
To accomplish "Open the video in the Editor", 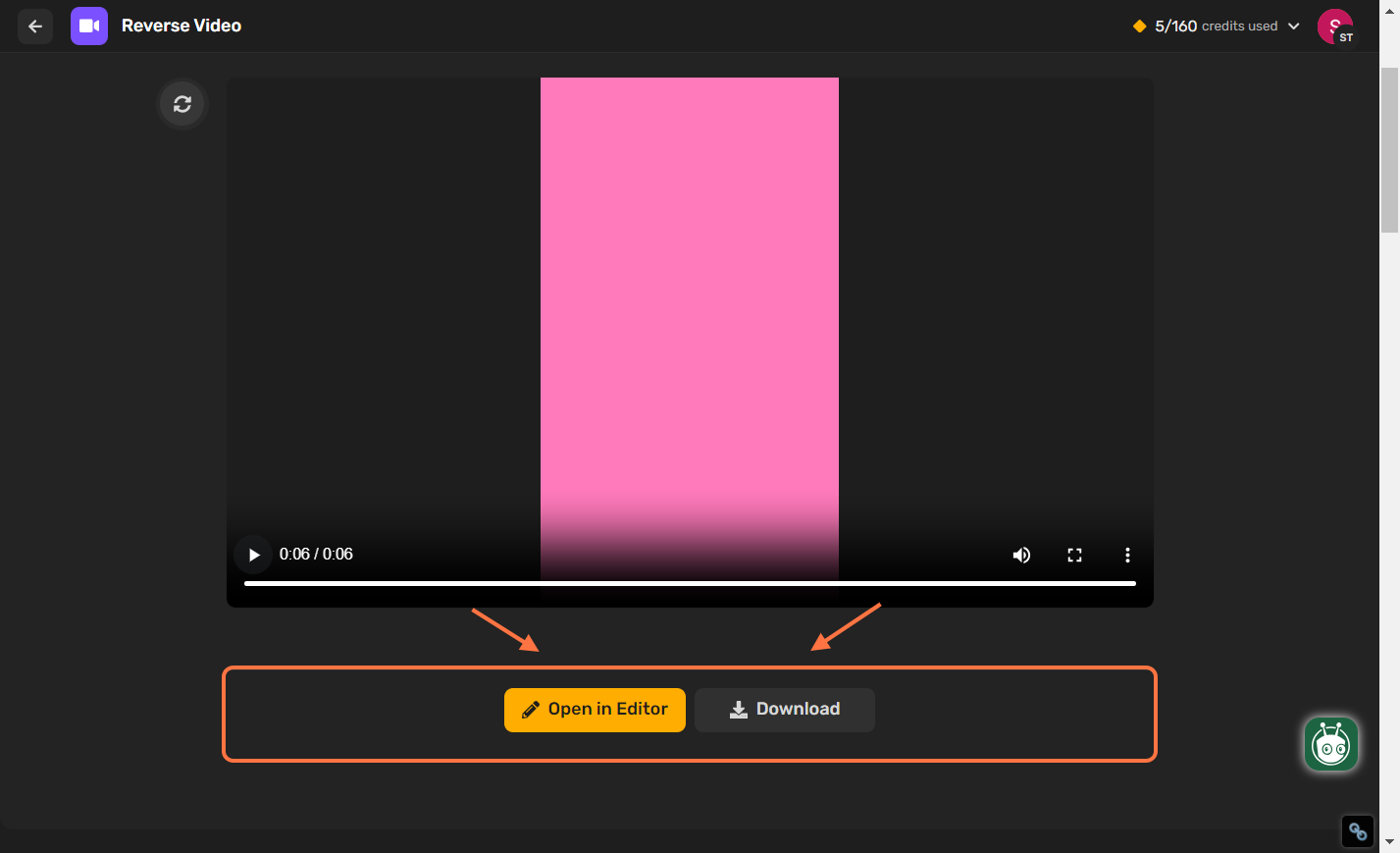I will (595, 709).
